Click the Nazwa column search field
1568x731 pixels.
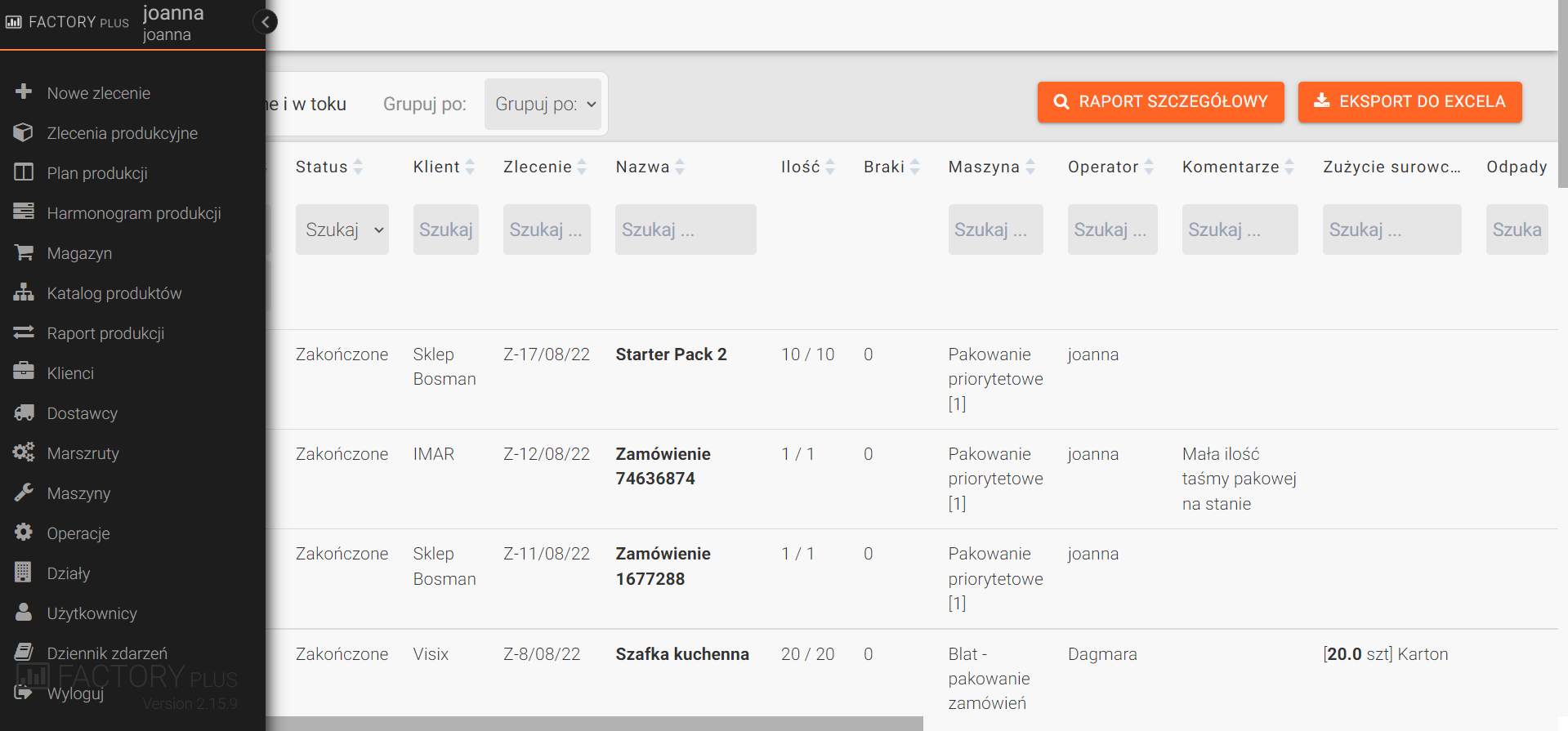[686, 230]
